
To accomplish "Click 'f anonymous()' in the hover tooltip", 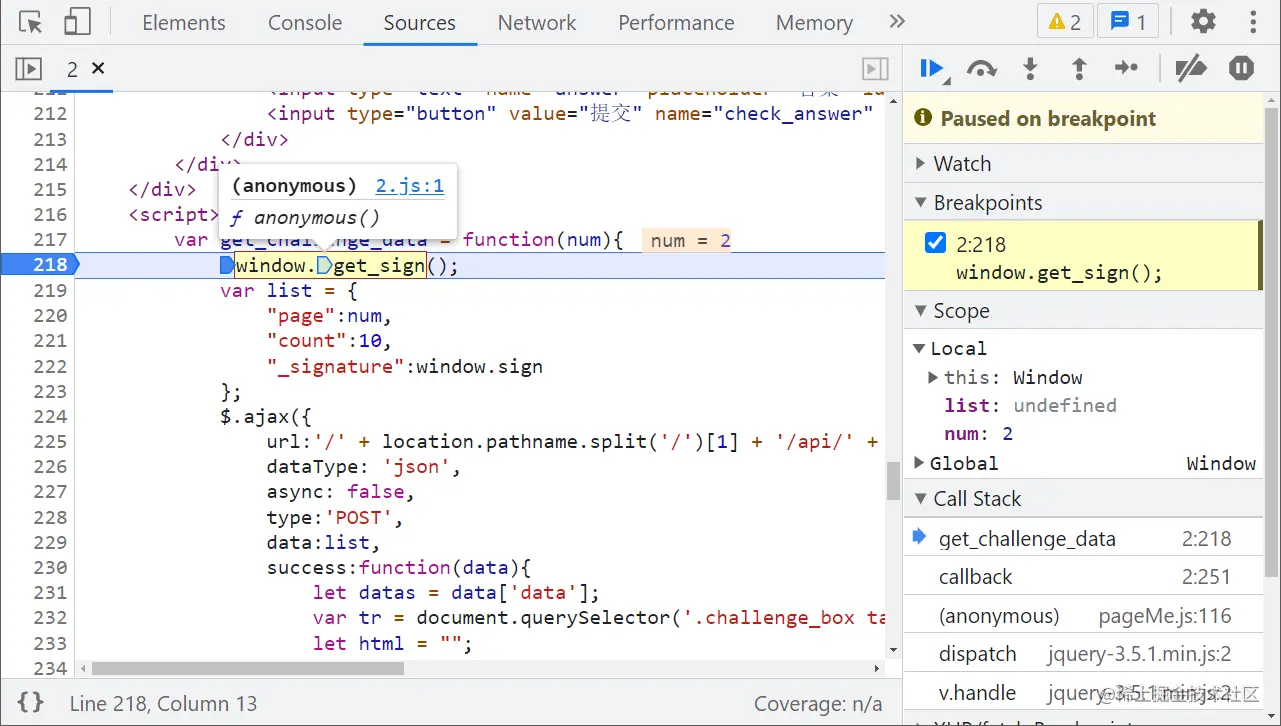I will pos(305,218).
